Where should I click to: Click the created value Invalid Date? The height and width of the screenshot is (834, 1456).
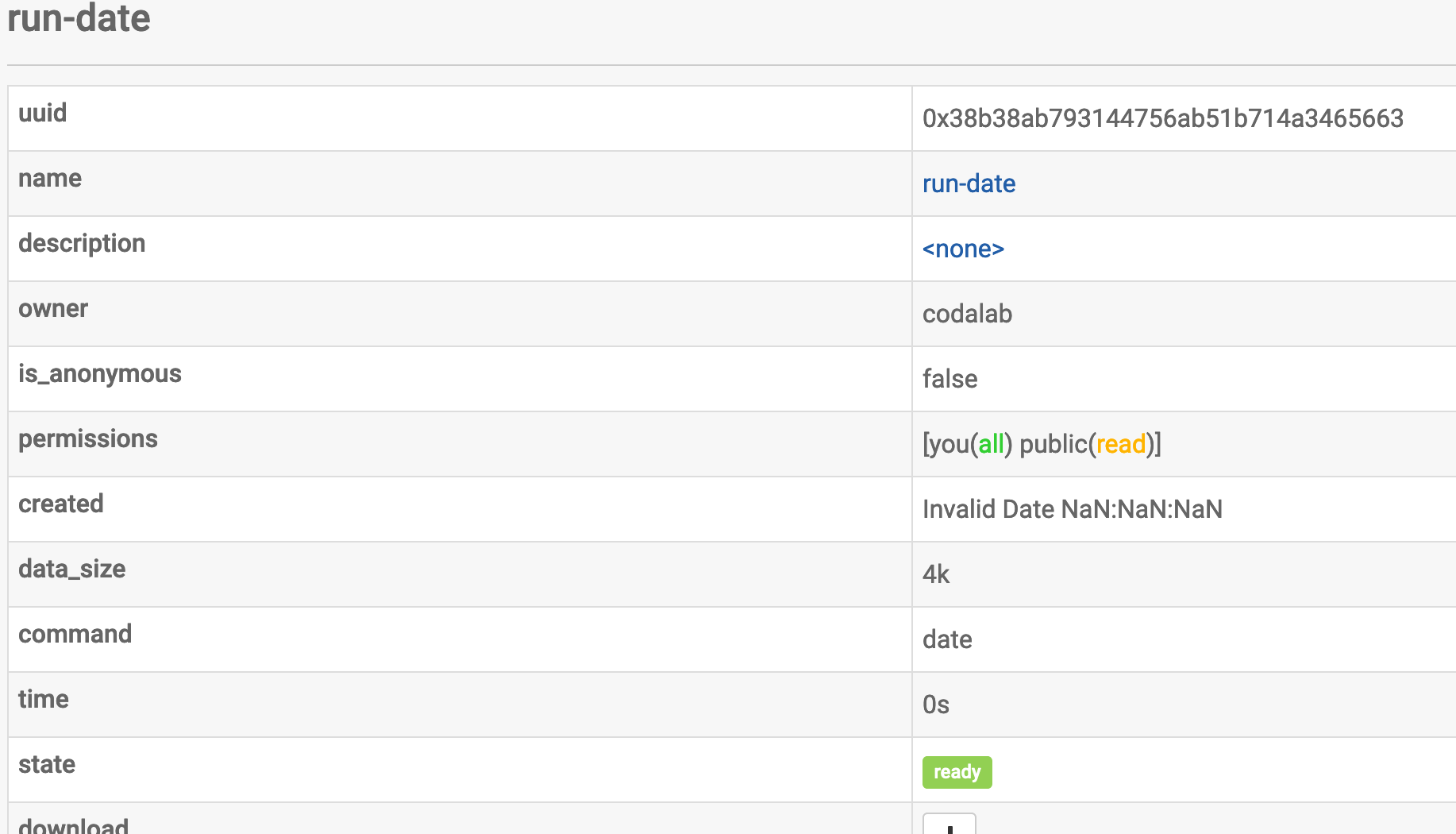[x=1072, y=509]
